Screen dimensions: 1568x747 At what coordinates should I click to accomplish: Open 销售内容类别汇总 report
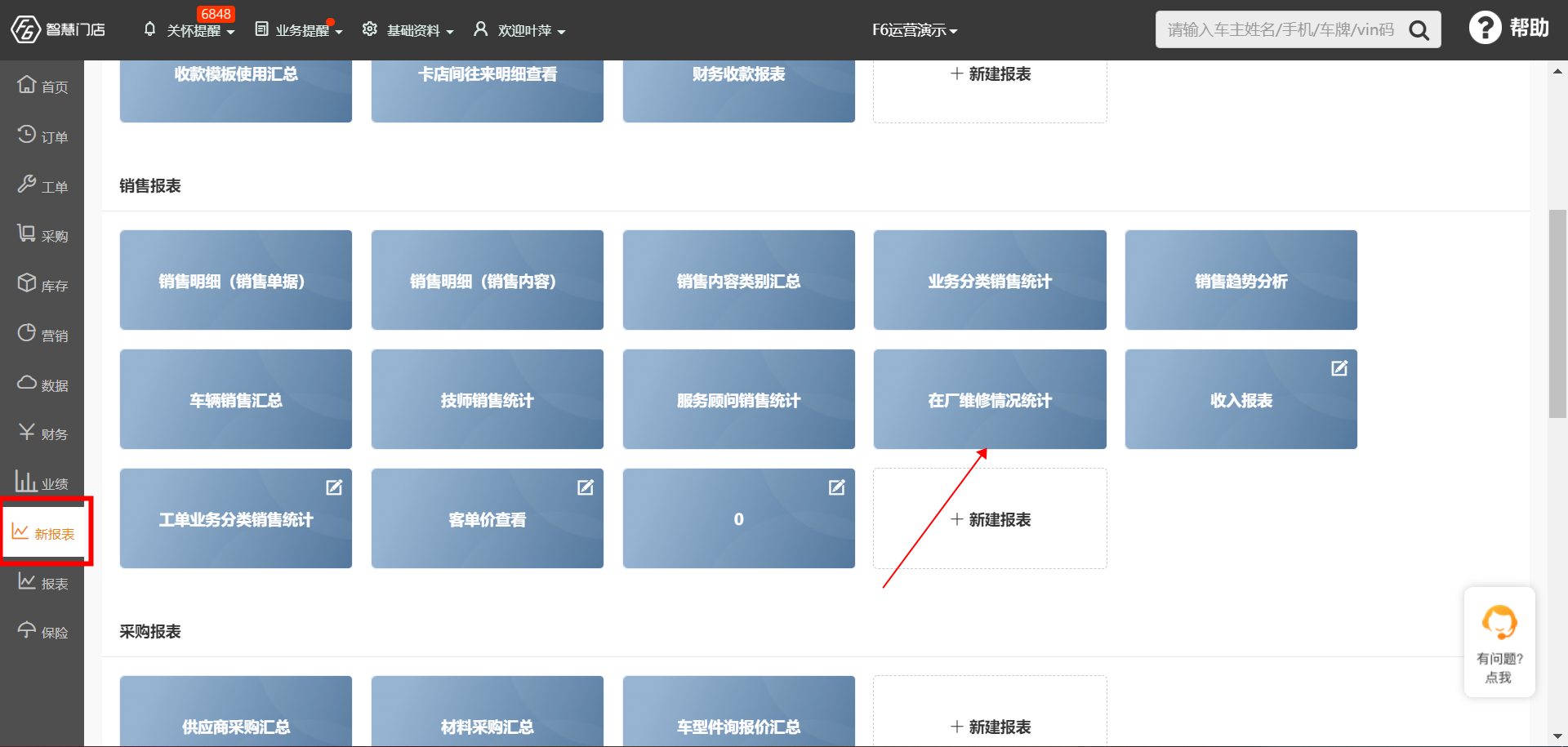click(x=739, y=280)
